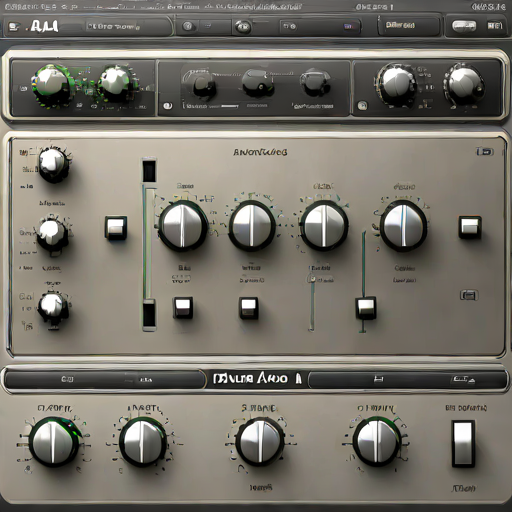The image size is (512, 512).
Task: Click the round power icon in the right dark module
Action: click(x=362, y=106)
